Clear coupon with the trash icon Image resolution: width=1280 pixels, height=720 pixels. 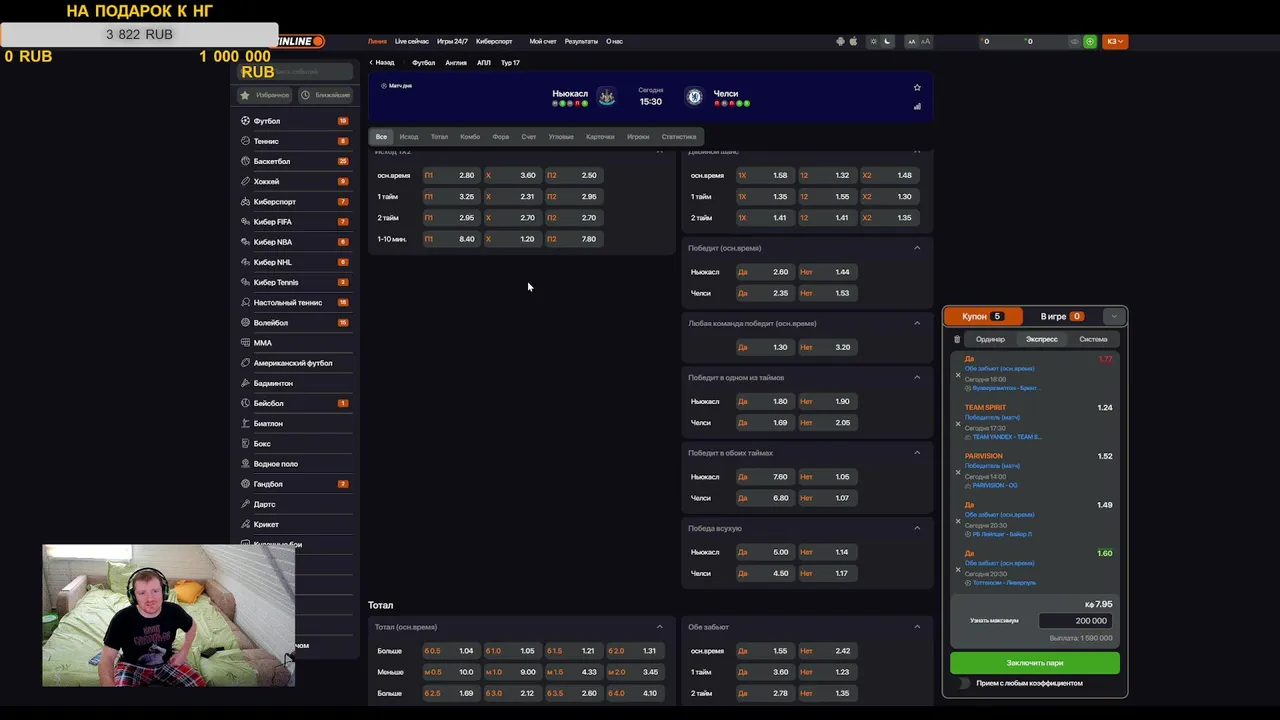click(x=957, y=339)
